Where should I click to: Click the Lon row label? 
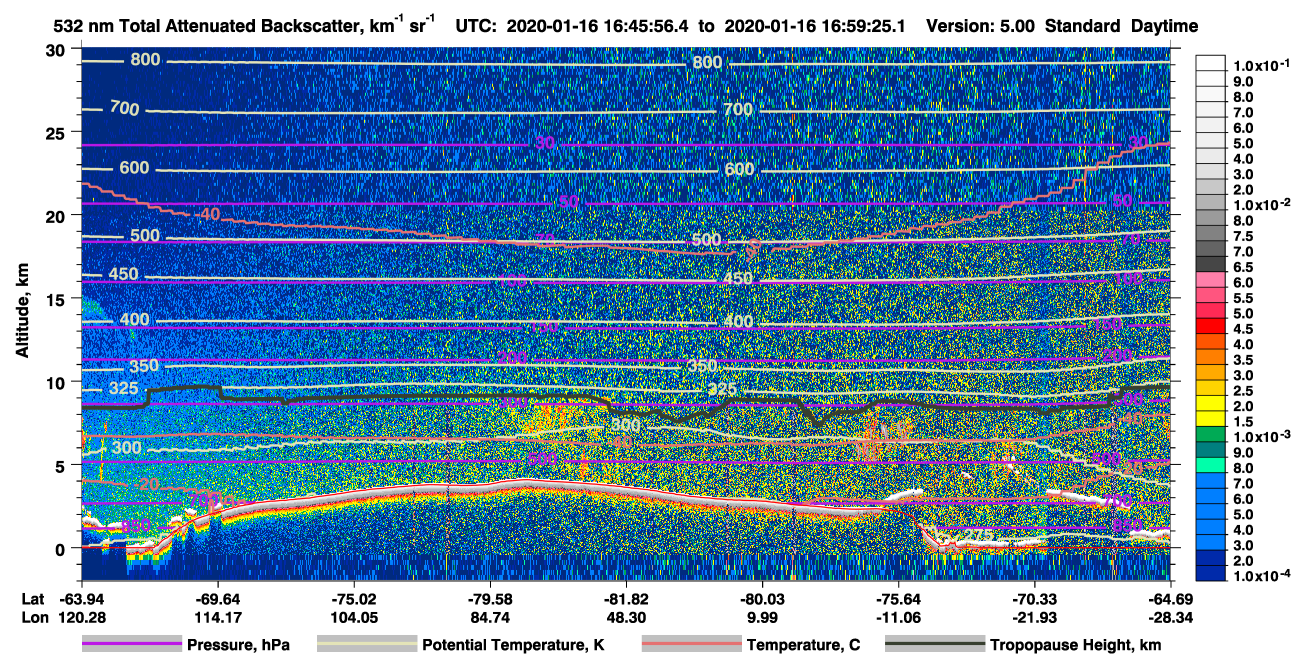pos(34,616)
